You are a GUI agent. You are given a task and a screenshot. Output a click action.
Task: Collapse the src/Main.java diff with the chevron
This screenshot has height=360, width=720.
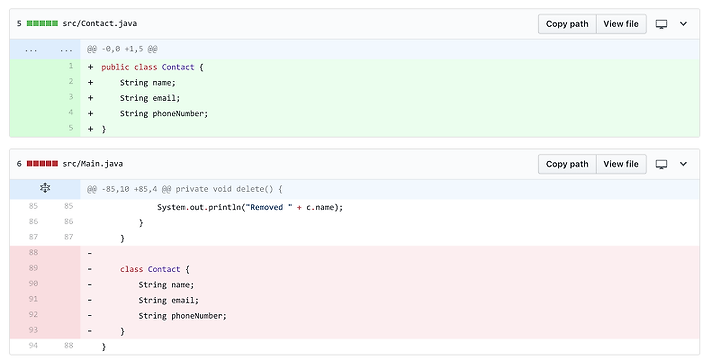click(683, 164)
